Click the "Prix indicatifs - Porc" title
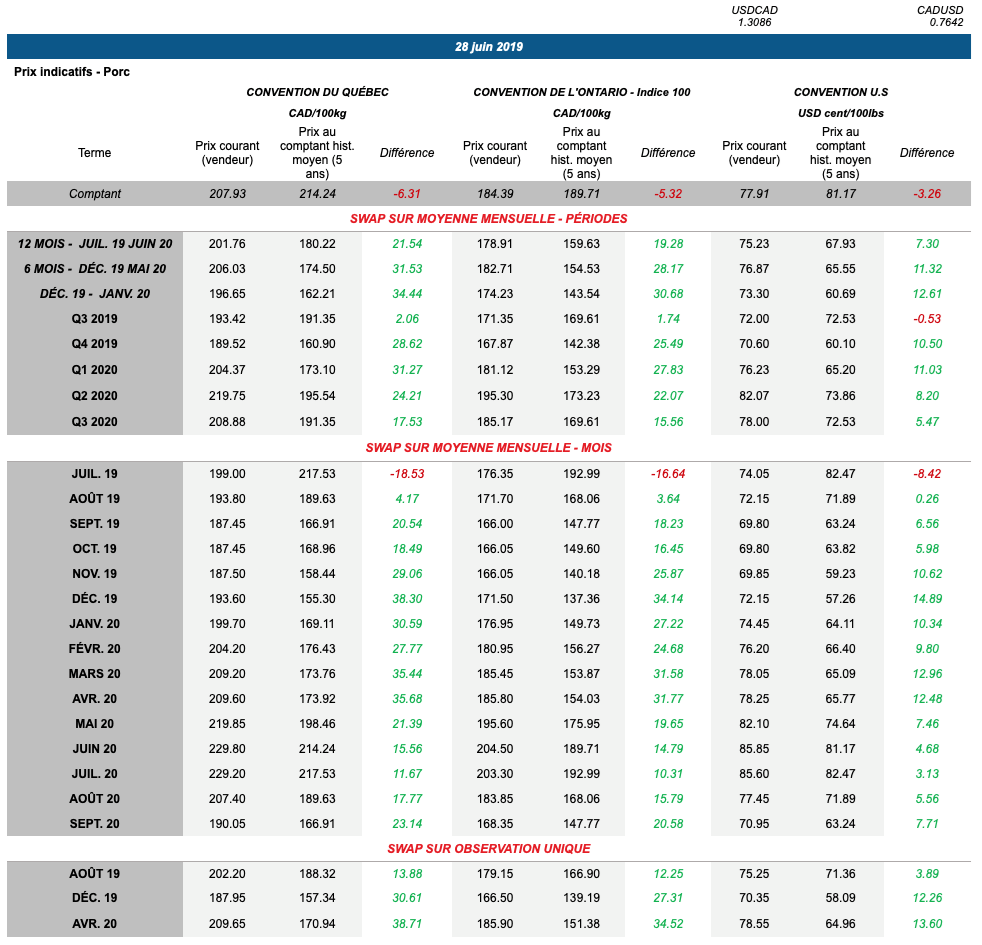The width and height of the screenshot is (982, 945). 72,72
